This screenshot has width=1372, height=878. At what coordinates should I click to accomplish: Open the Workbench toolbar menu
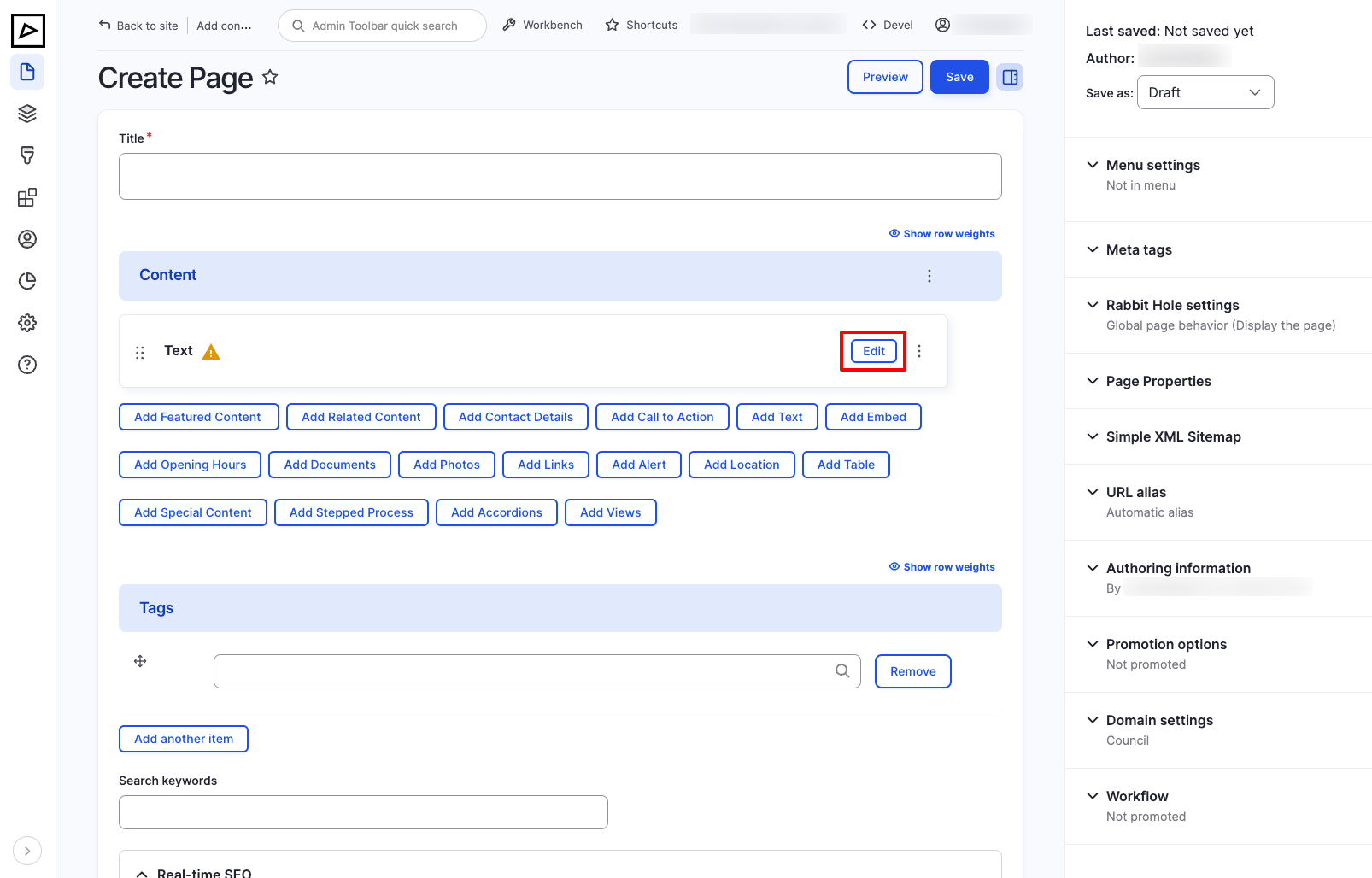pyautogui.click(x=542, y=26)
